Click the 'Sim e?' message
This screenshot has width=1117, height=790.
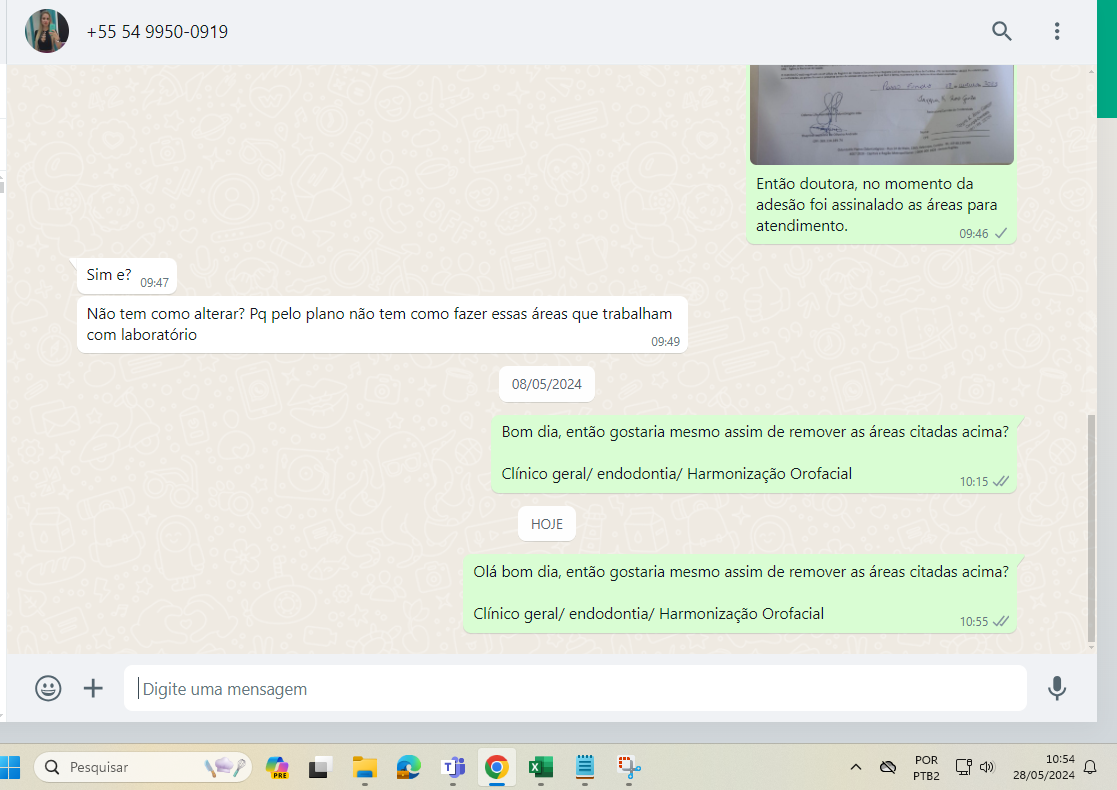[x=127, y=276]
